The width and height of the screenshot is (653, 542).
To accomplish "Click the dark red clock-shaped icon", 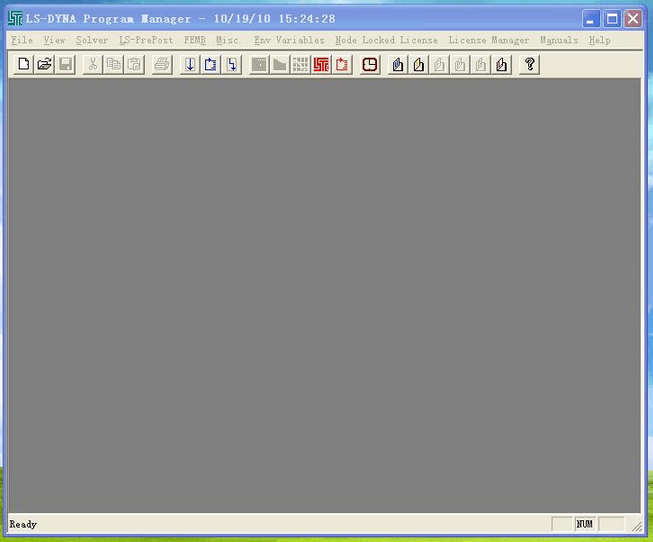I will coord(370,64).
